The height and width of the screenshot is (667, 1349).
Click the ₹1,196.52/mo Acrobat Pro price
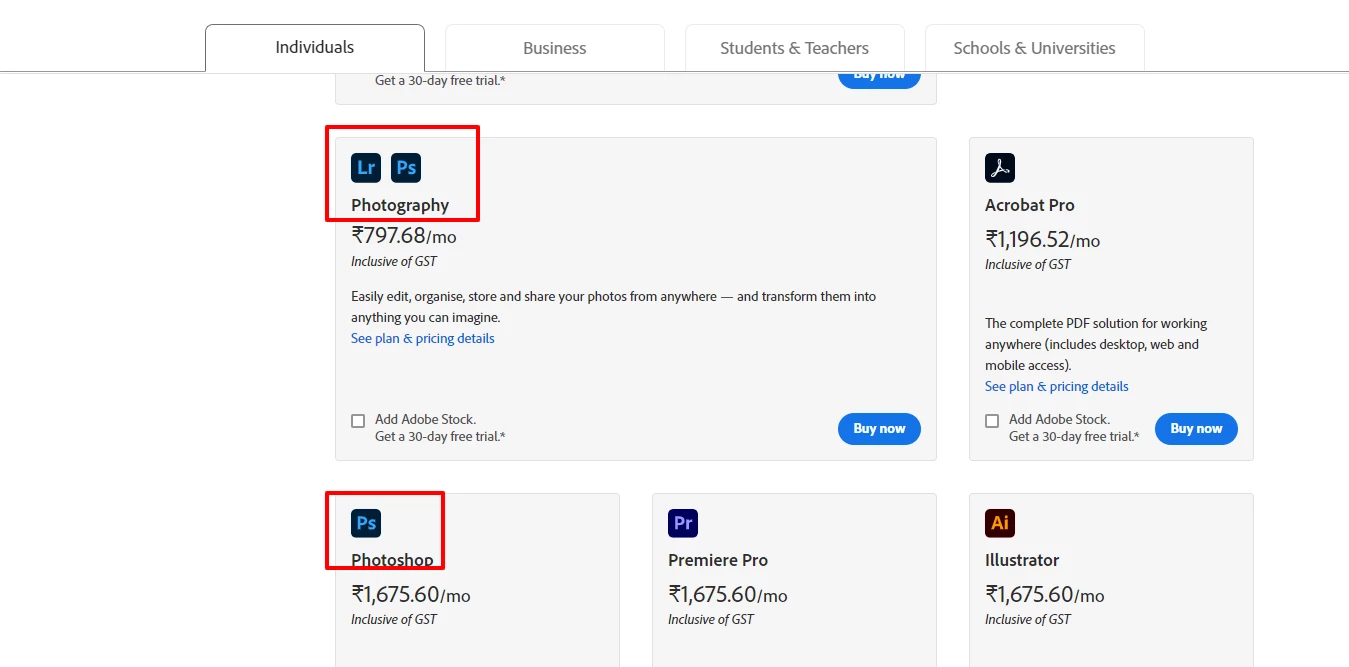(1043, 240)
